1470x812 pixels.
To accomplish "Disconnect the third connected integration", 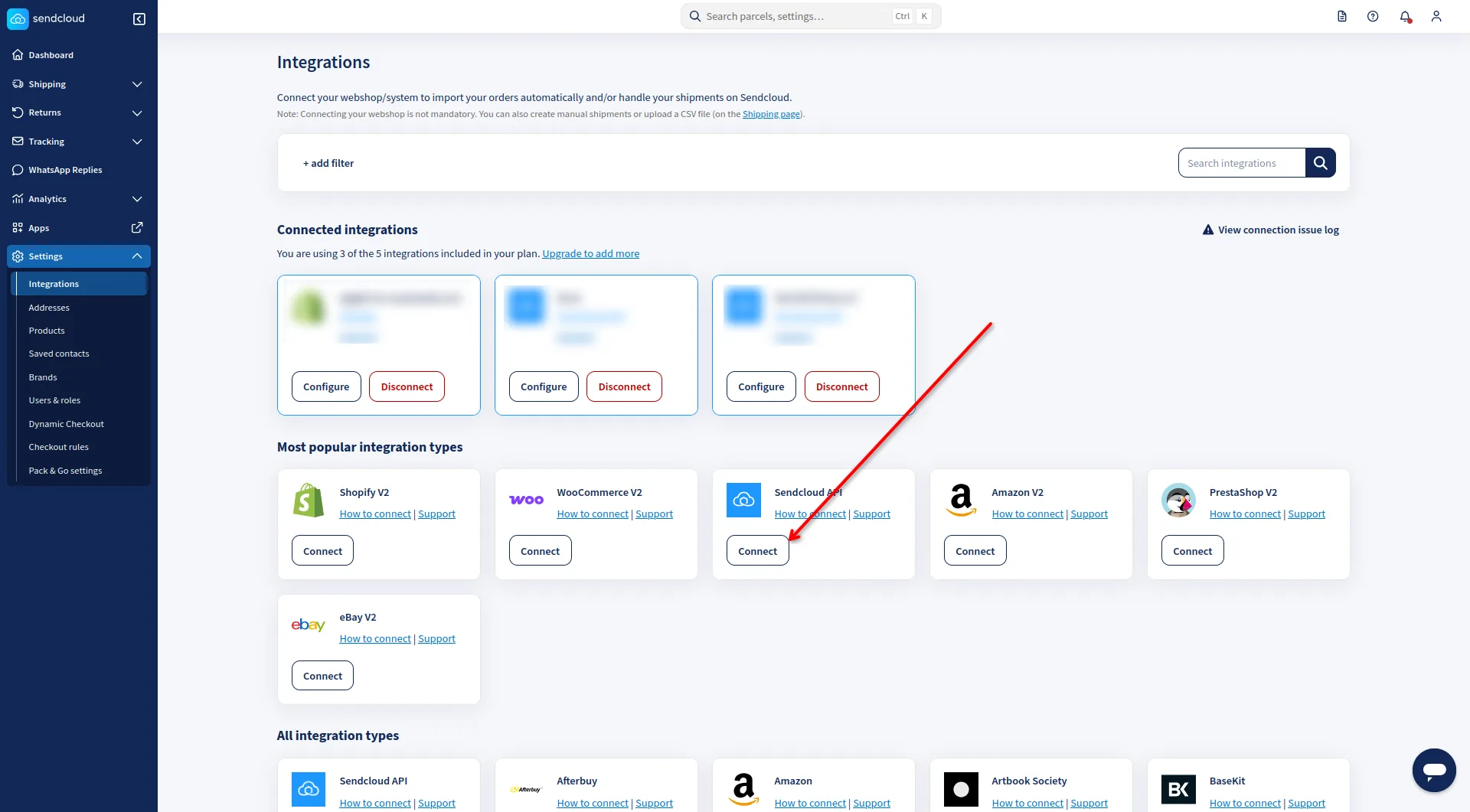I will 841,386.
